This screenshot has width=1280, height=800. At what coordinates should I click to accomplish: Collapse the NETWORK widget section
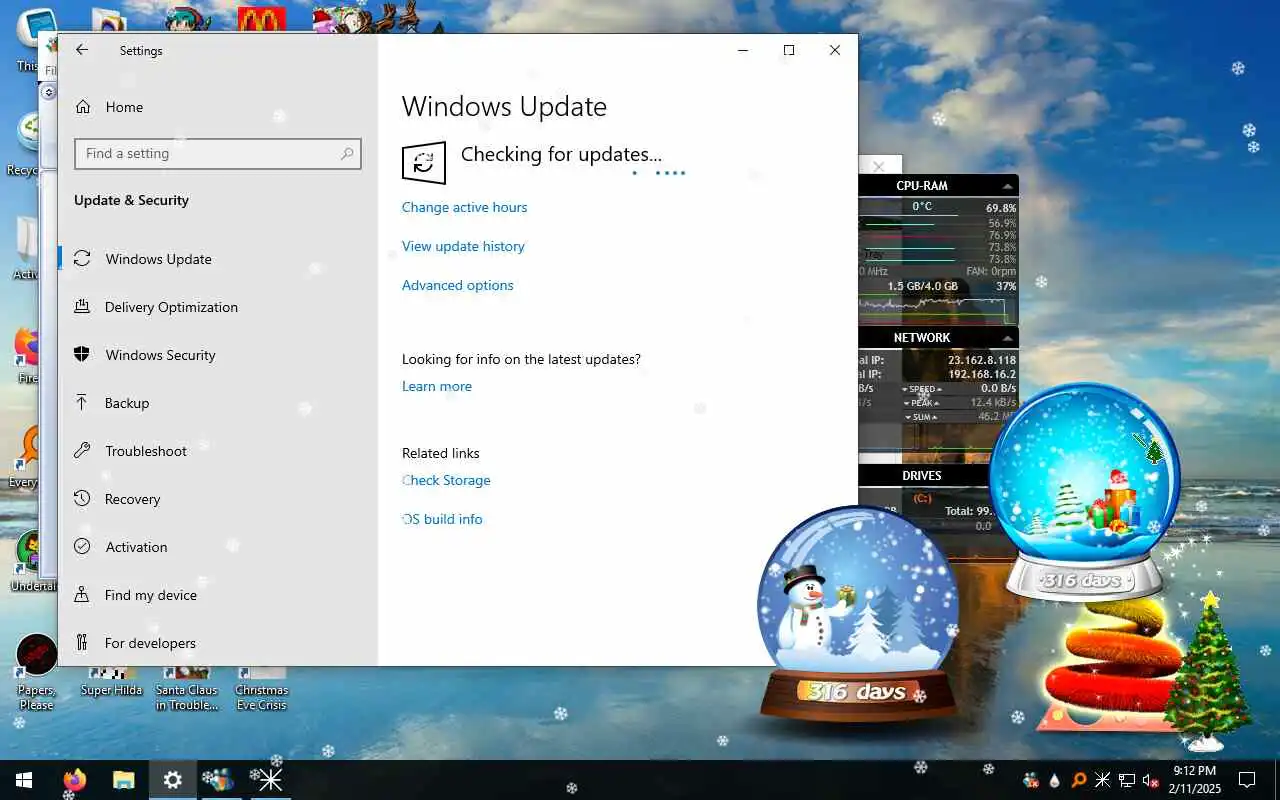[1007, 338]
